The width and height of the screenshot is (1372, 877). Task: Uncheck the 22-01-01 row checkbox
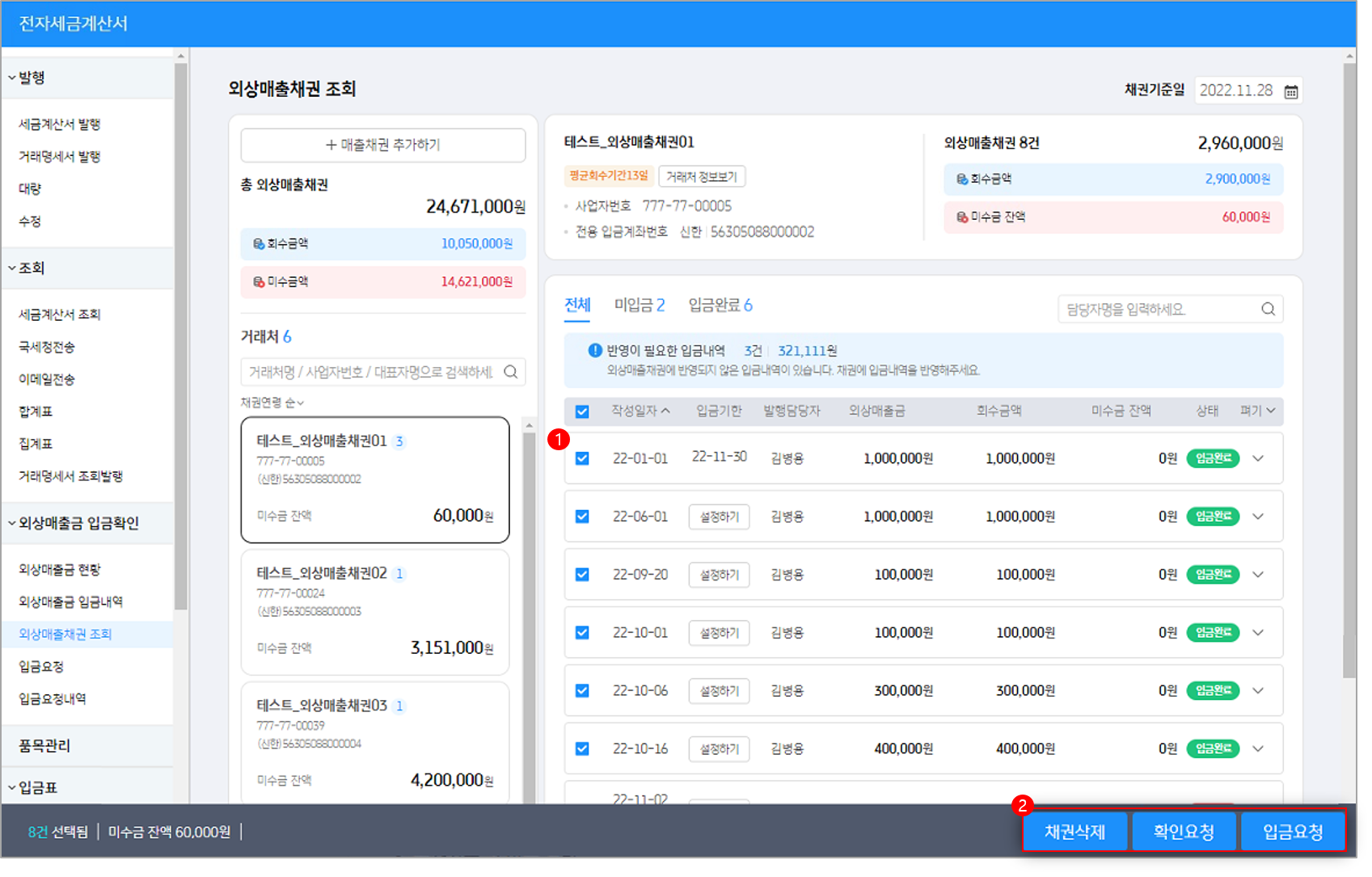[x=582, y=458]
